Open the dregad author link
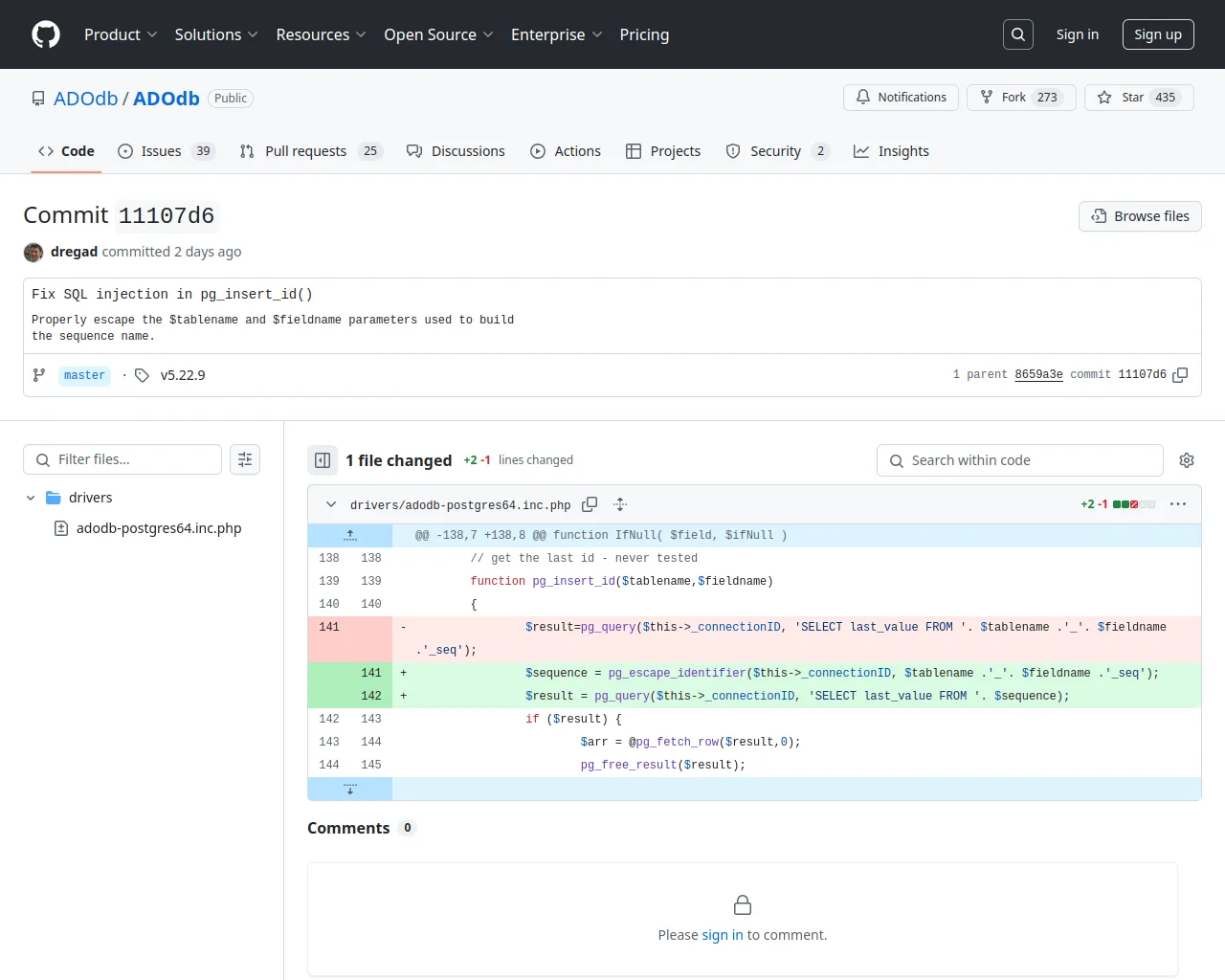This screenshot has width=1225, height=980. click(75, 252)
